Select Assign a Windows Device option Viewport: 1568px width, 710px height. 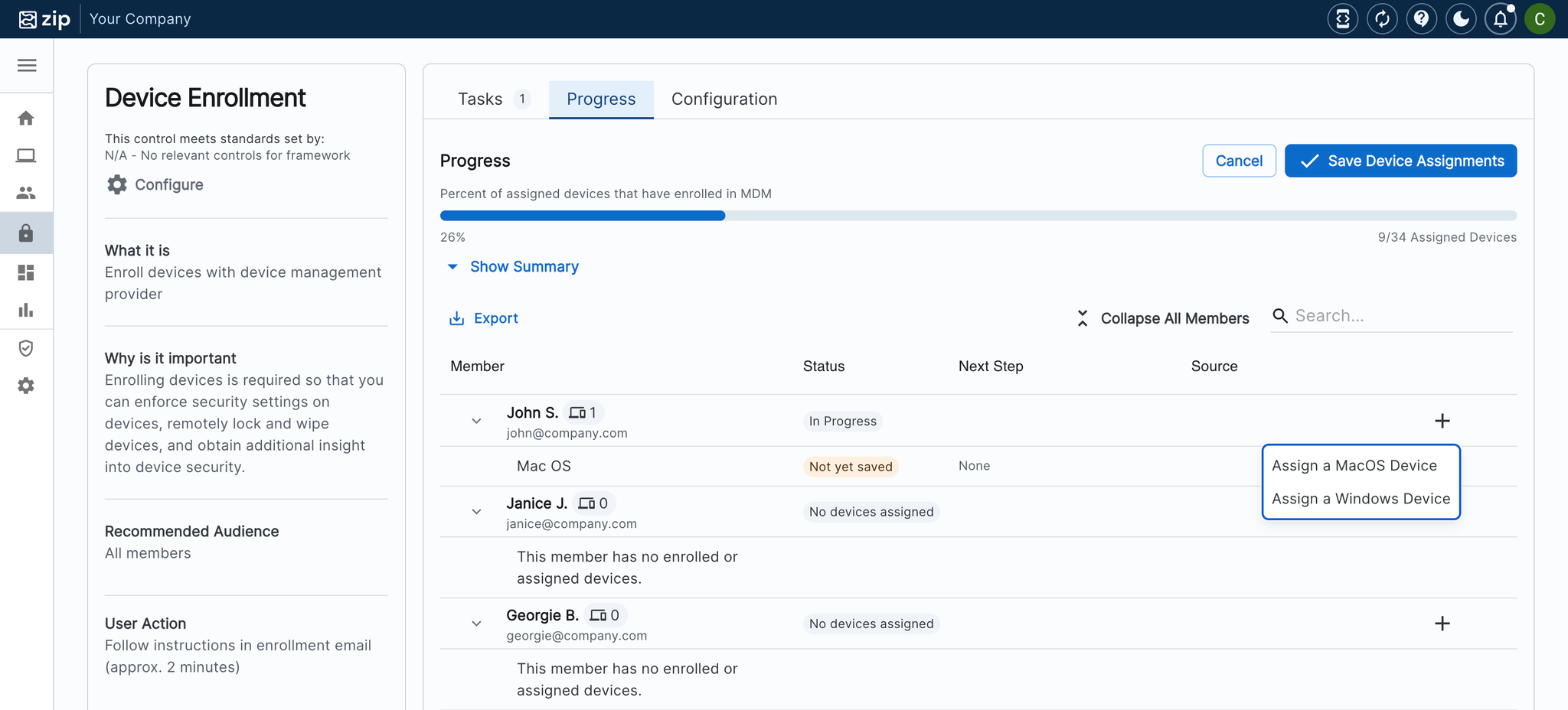1361,499
